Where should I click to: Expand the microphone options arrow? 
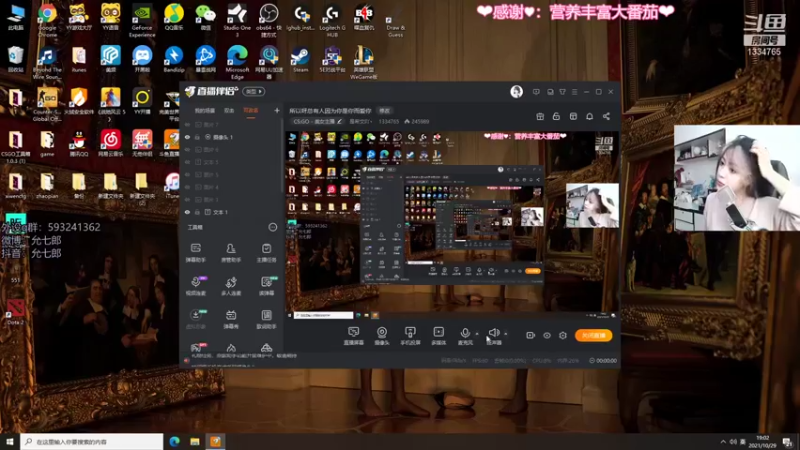(x=477, y=334)
